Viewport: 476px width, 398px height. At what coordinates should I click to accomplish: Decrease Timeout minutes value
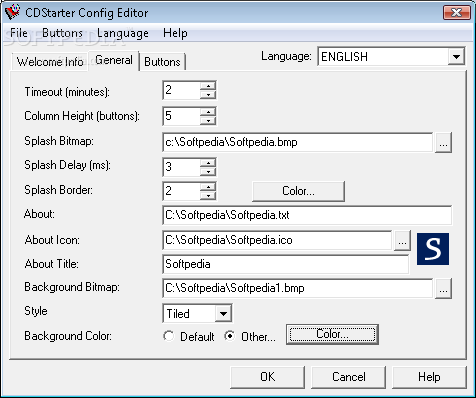coord(208,95)
